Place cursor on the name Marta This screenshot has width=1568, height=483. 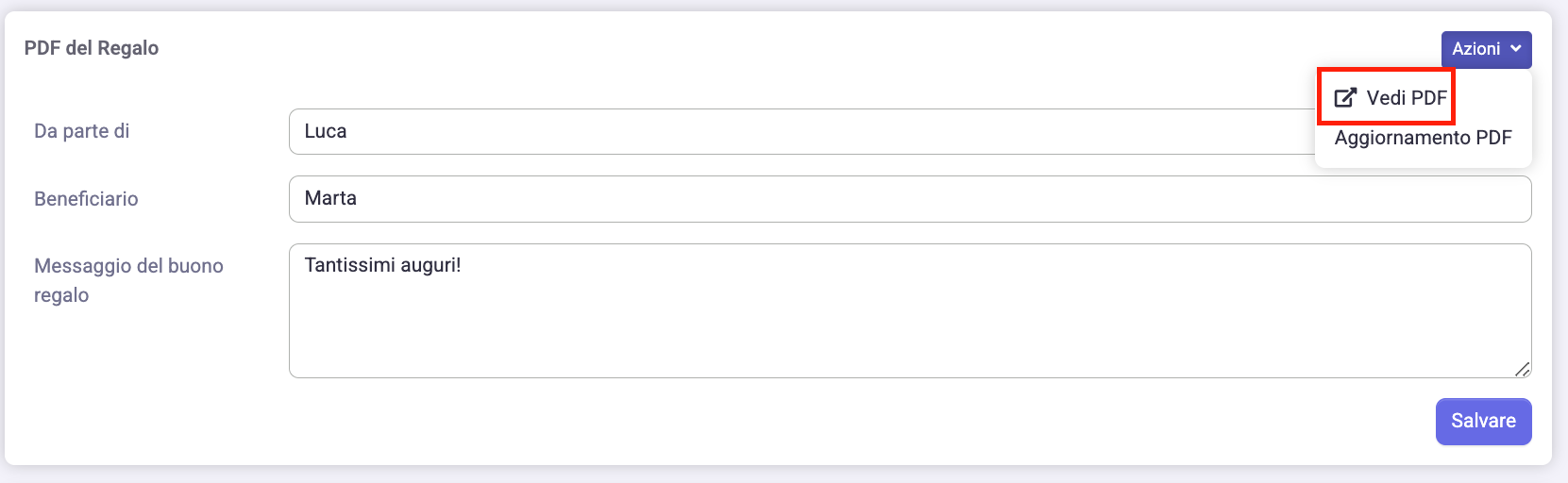point(330,199)
